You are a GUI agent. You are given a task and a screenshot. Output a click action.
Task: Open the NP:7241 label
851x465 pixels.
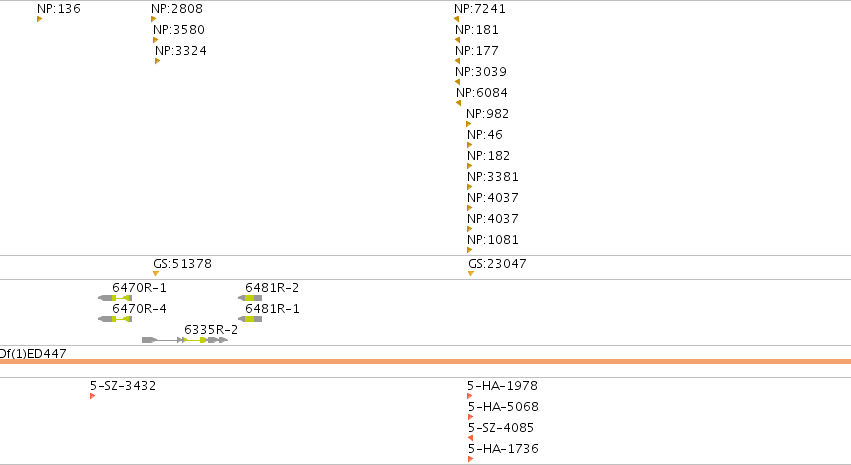480,9
